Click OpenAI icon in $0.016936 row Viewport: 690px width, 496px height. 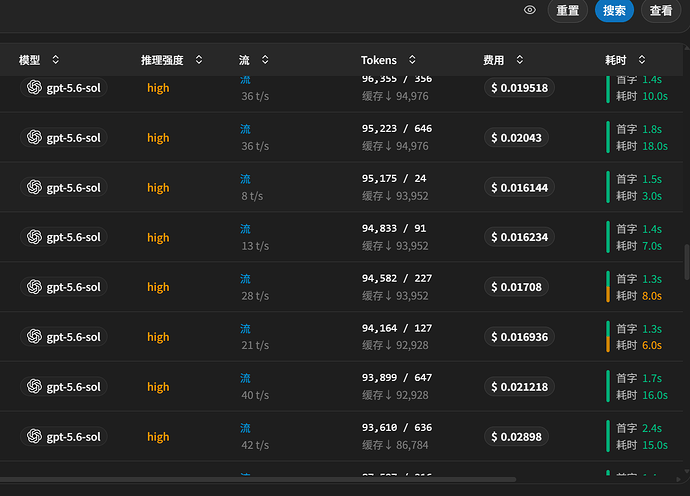tap(34, 337)
